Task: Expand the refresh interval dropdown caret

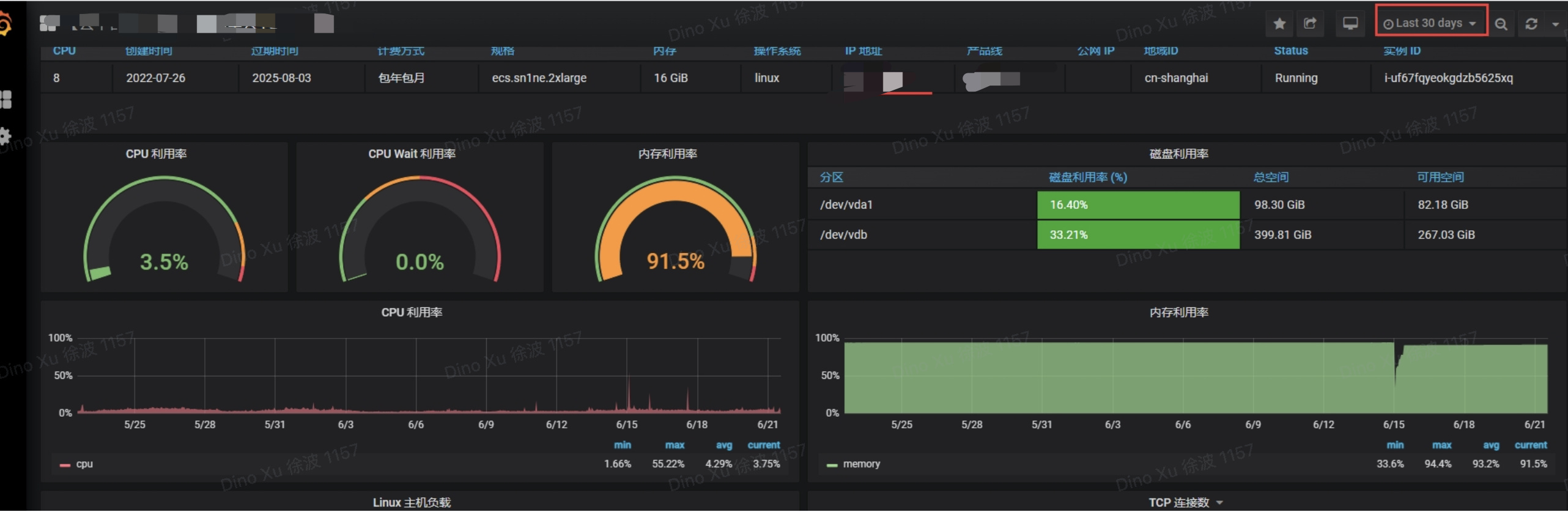Action: (1555, 24)
